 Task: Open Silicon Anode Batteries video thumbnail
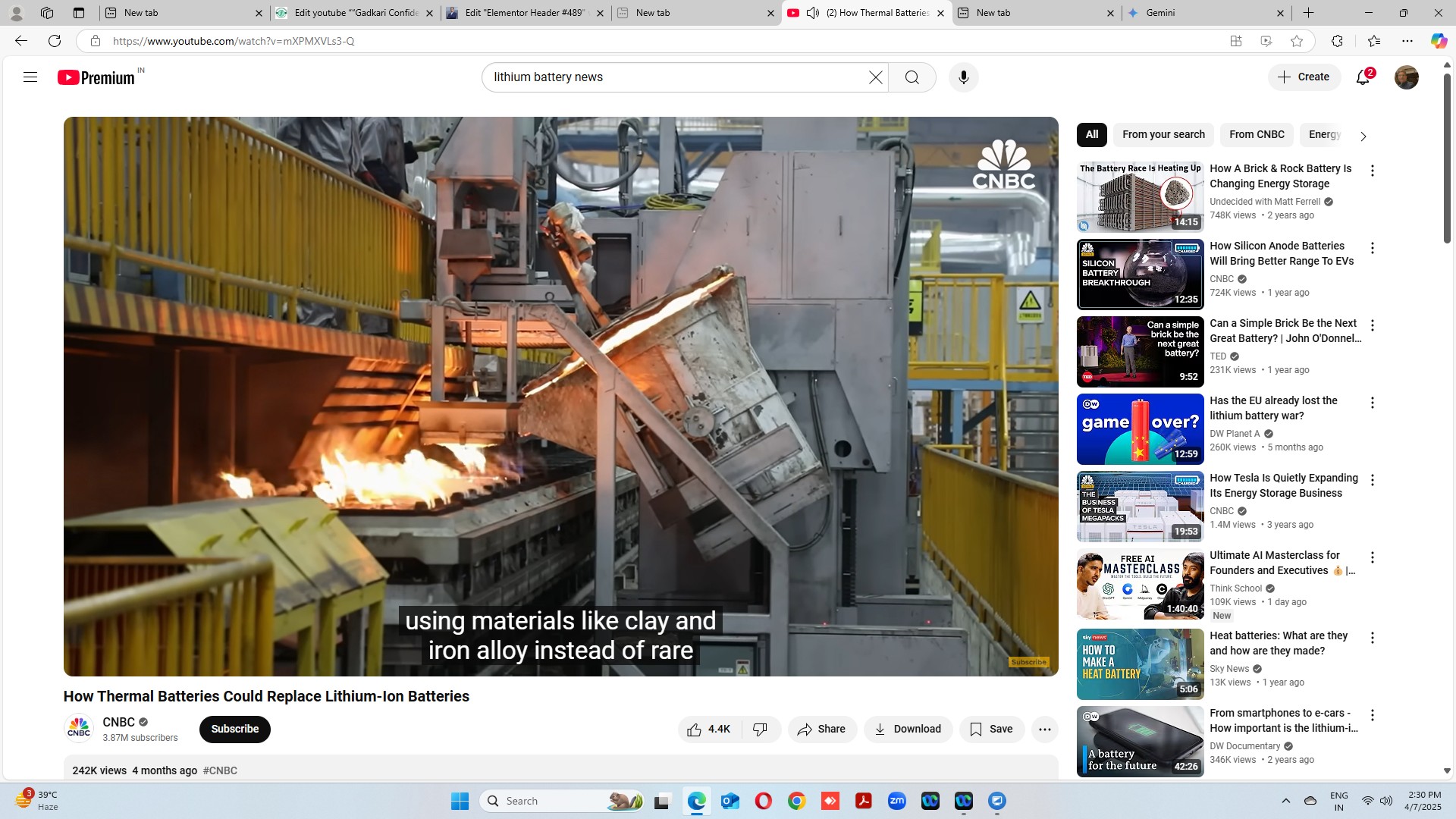(x=1140, y=275)
